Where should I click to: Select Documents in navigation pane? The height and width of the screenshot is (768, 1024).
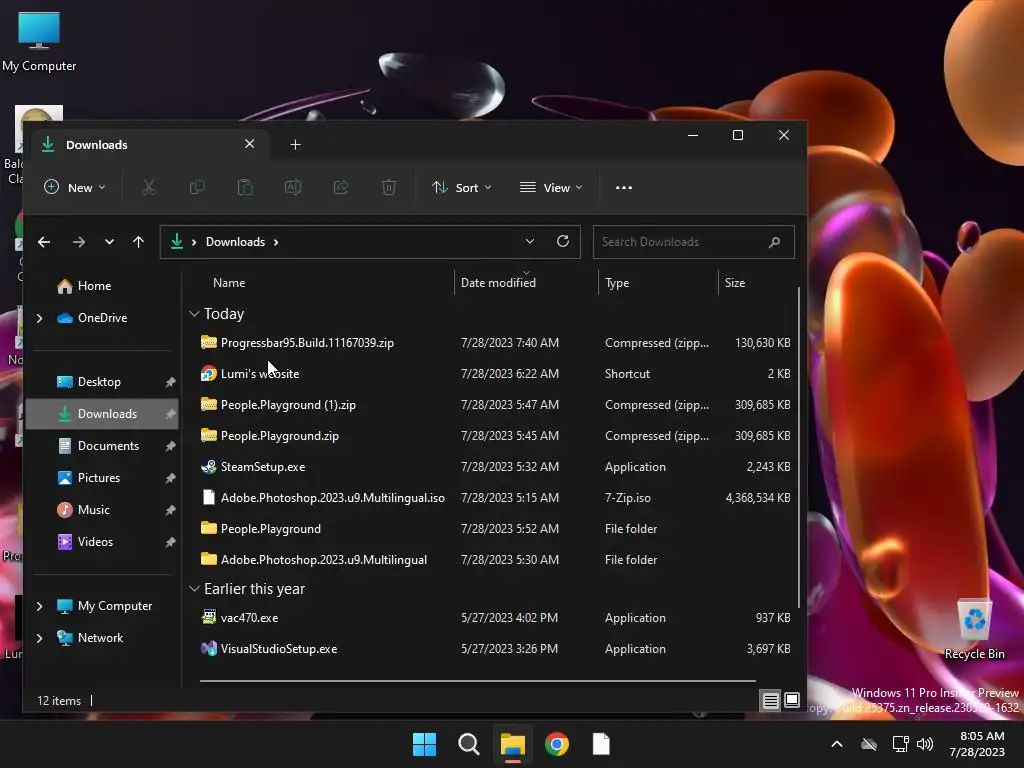tap(102, 445)
